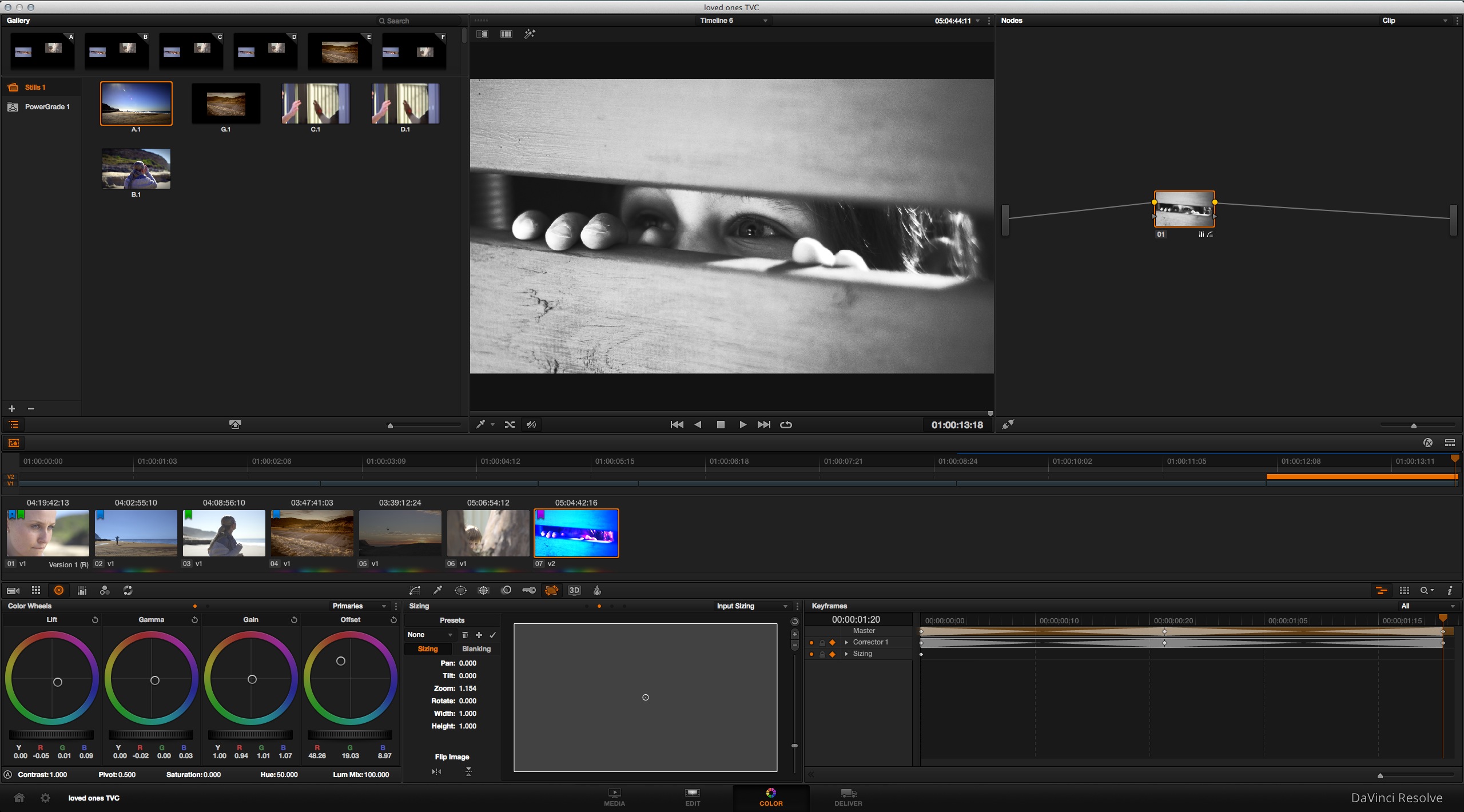The height and width of the screenshot is (812, 1464).
Task: Enable keyframing on the Sizing track
Action: coord(832,654)
